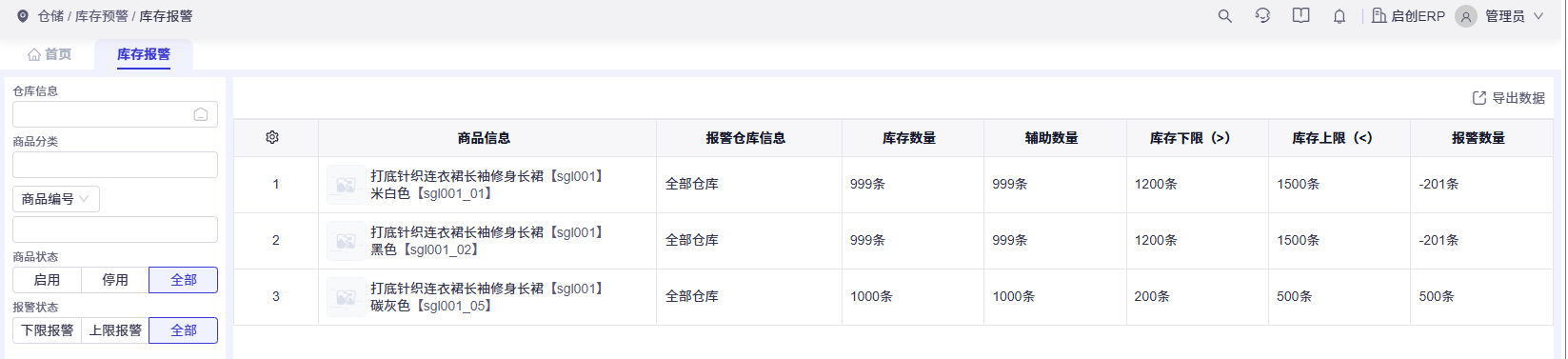
Task: Expand the 管理员 user menu chevron
Action: 1538,16
